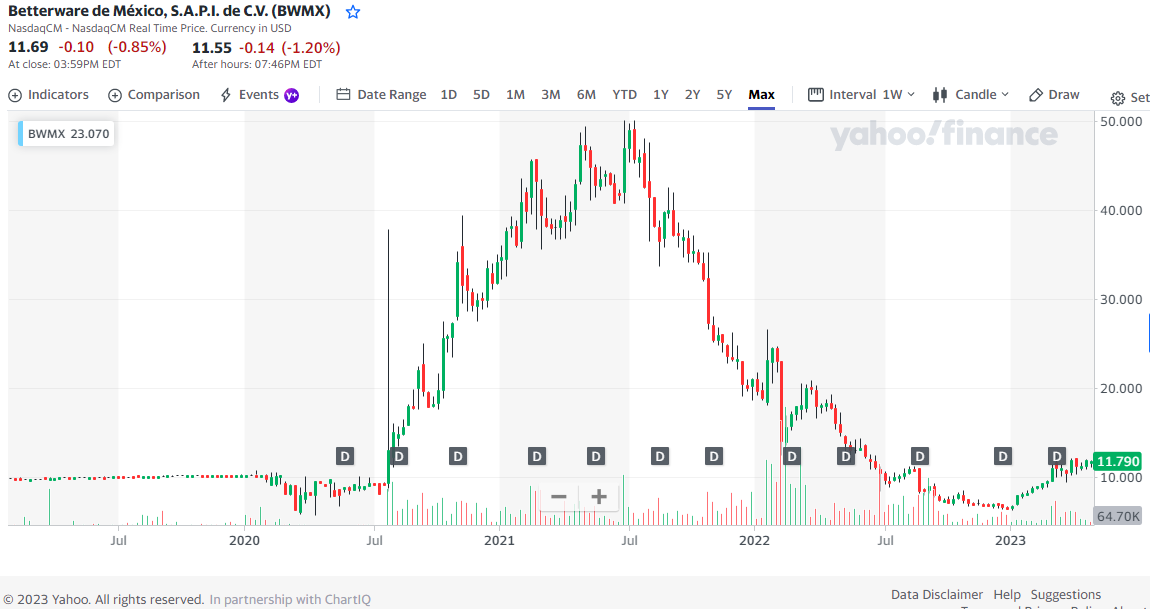Select the 5D range
Screen dimensions: 1150x609
coord(481,95)
